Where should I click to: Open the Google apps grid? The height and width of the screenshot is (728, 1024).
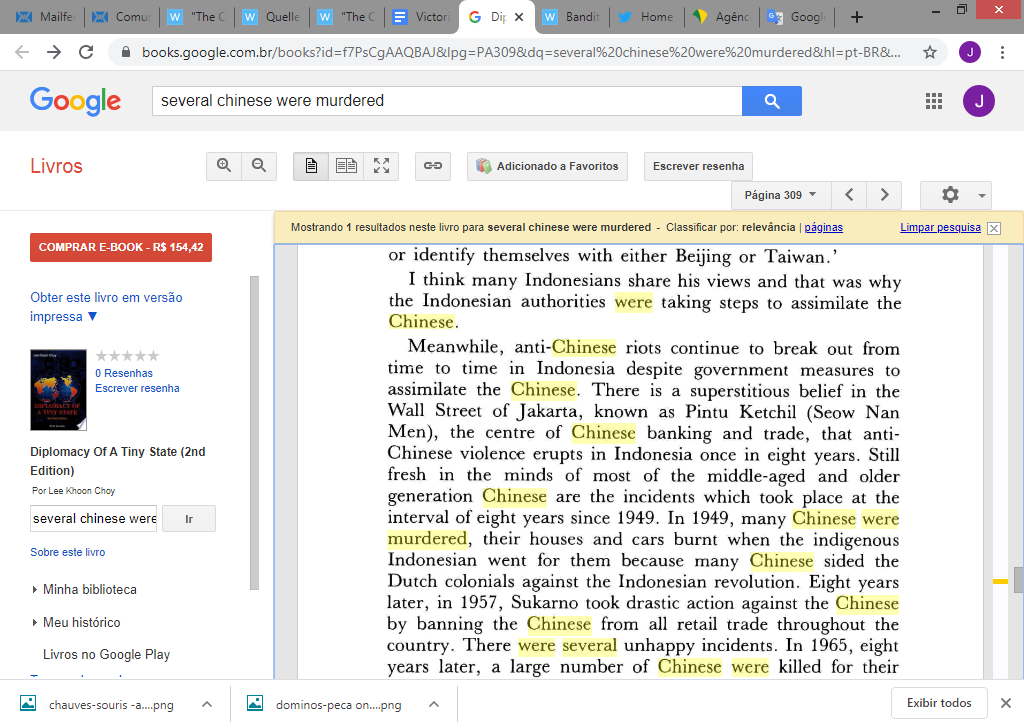click(934, 101)
